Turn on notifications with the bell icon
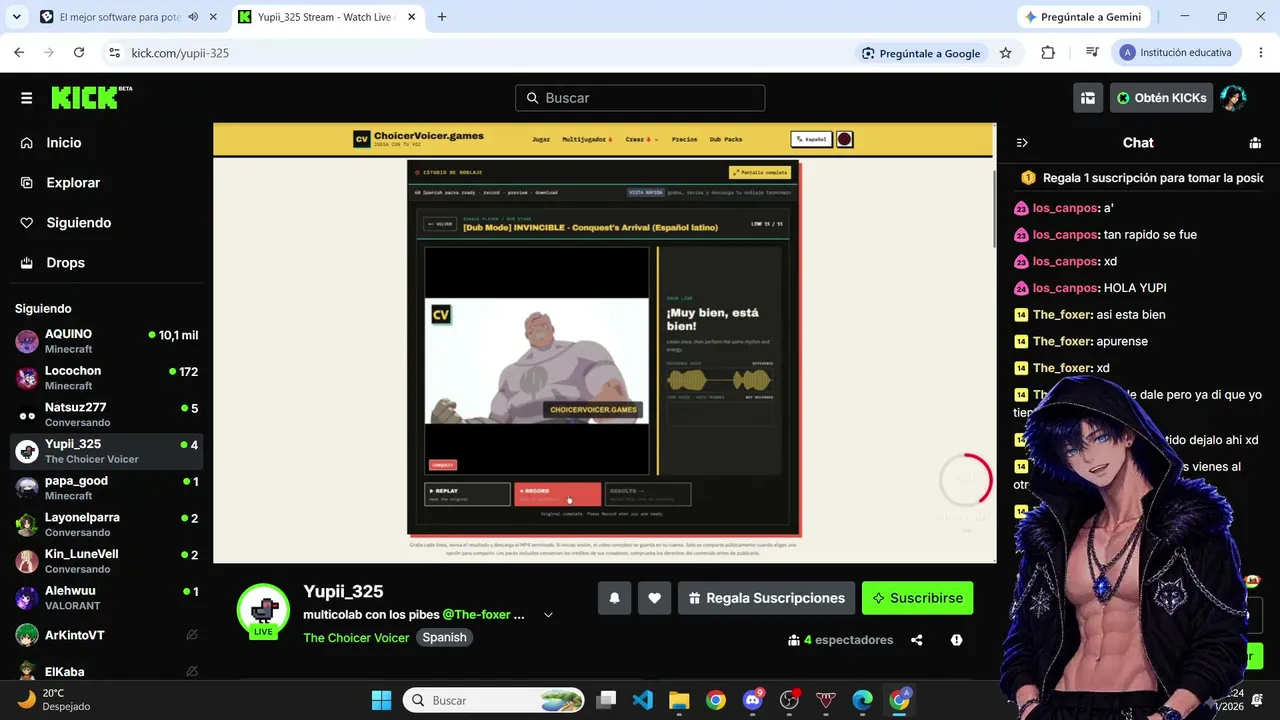 [x=614, y=598]
